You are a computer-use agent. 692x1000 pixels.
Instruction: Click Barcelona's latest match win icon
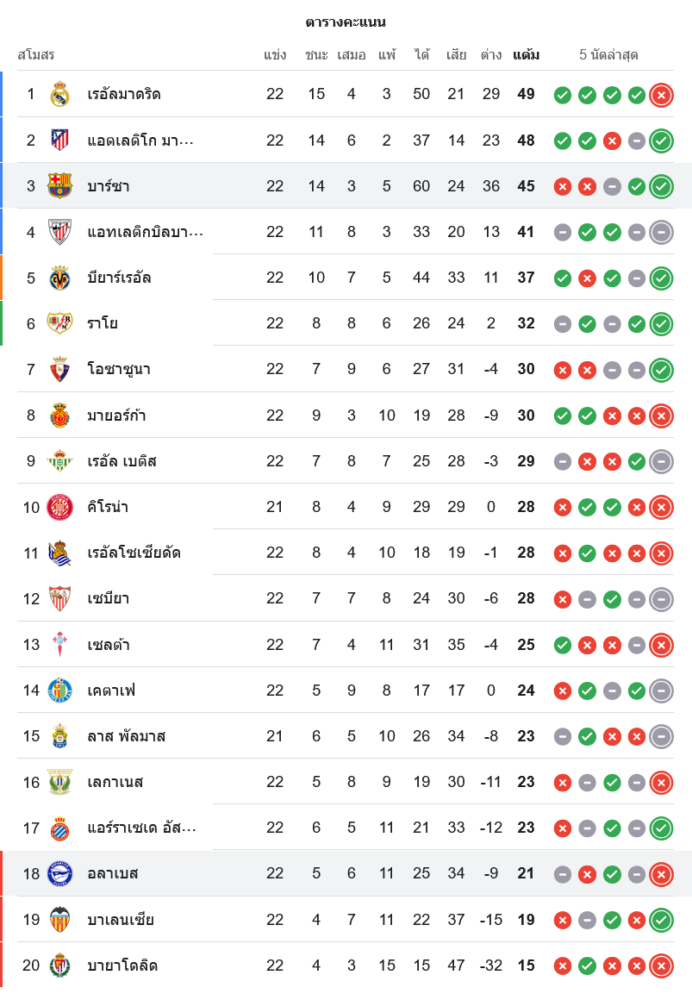pyautogui.click(x=661, y=186)
